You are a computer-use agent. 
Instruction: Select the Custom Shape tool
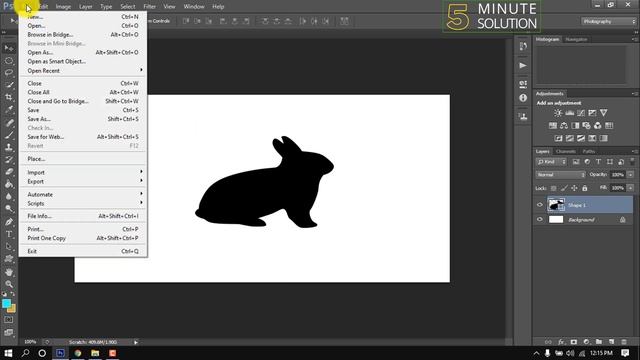pos(9,259)
